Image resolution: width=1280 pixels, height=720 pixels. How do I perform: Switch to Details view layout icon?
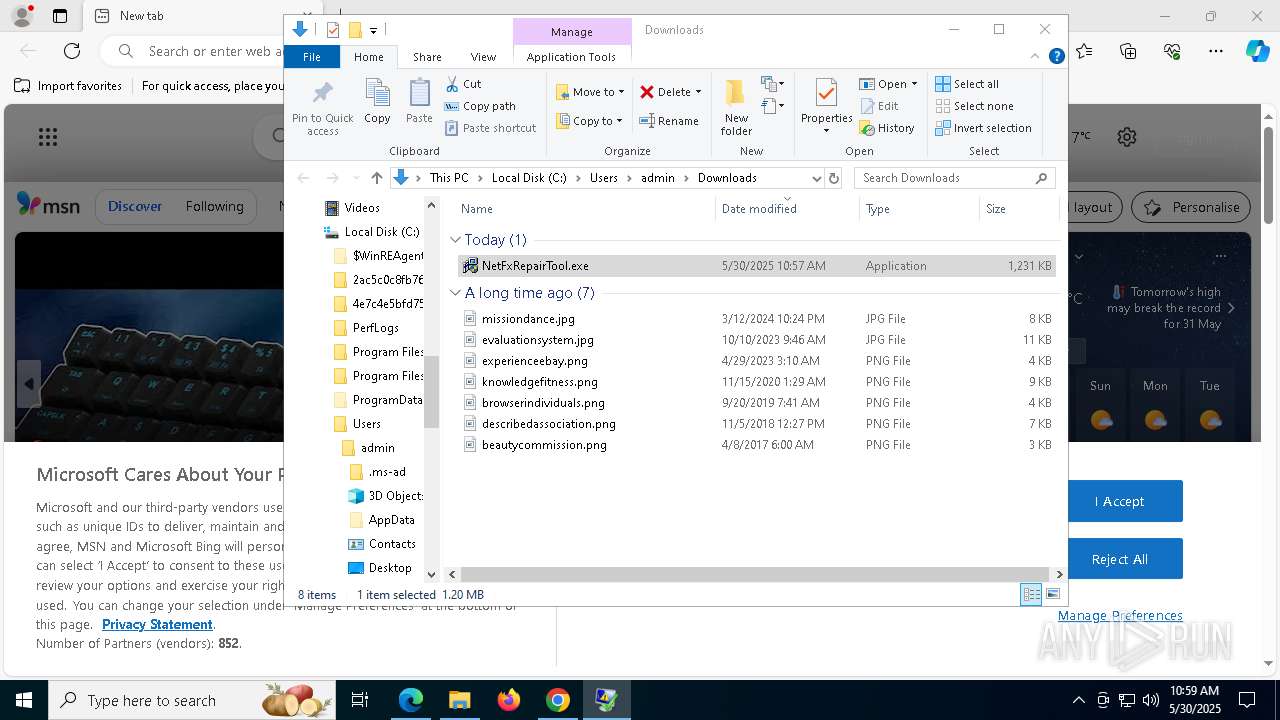tap(1030, 595)
